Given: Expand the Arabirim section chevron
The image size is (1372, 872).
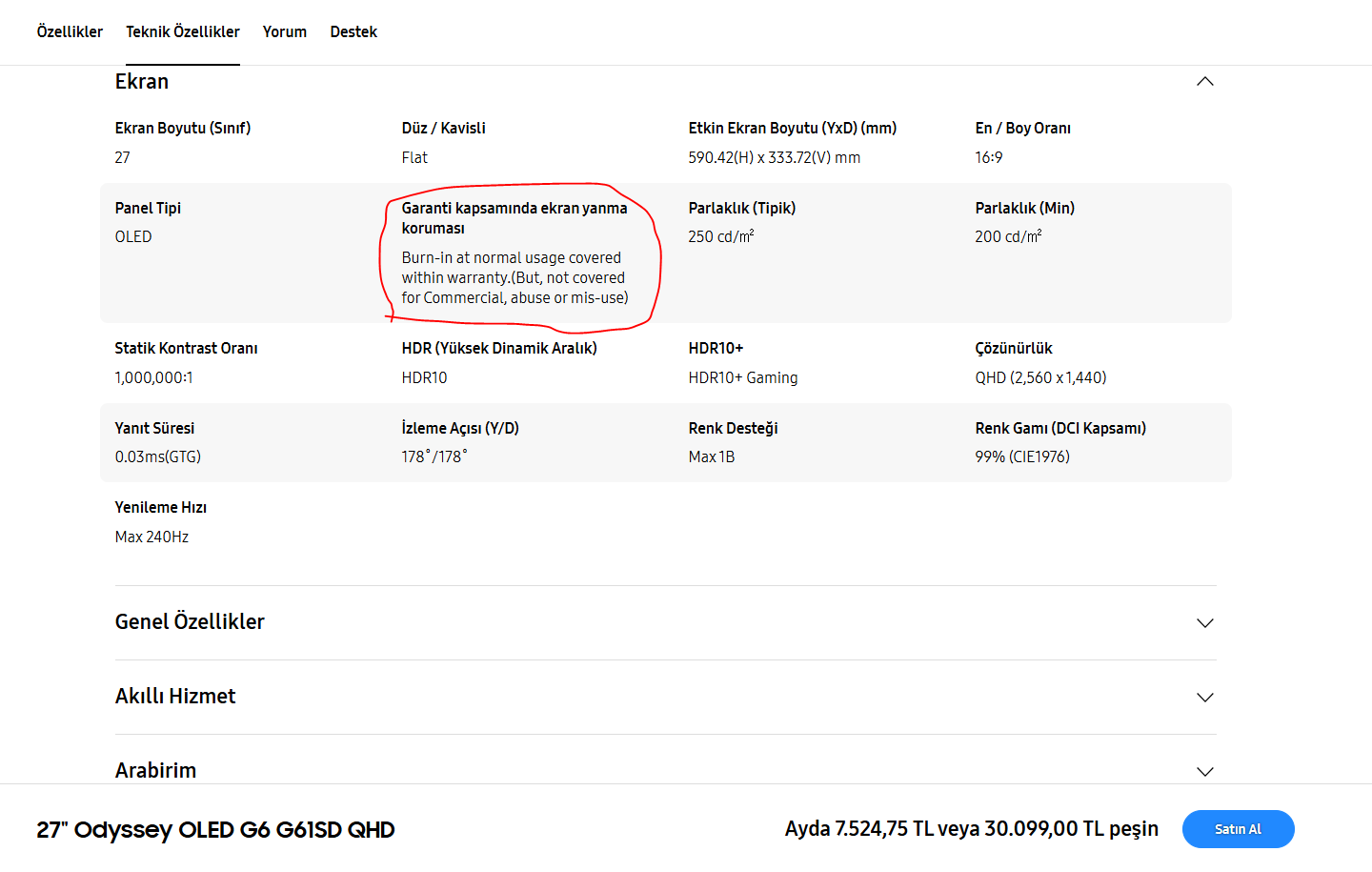Looking at the screenshot, I should [1205, 772].
